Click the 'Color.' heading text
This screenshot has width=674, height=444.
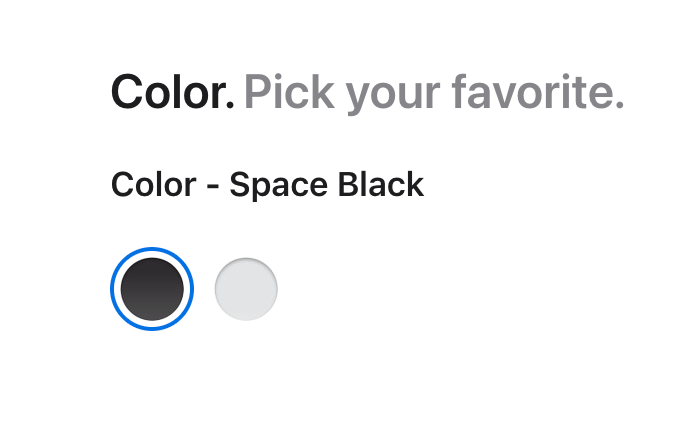point(172,93)
